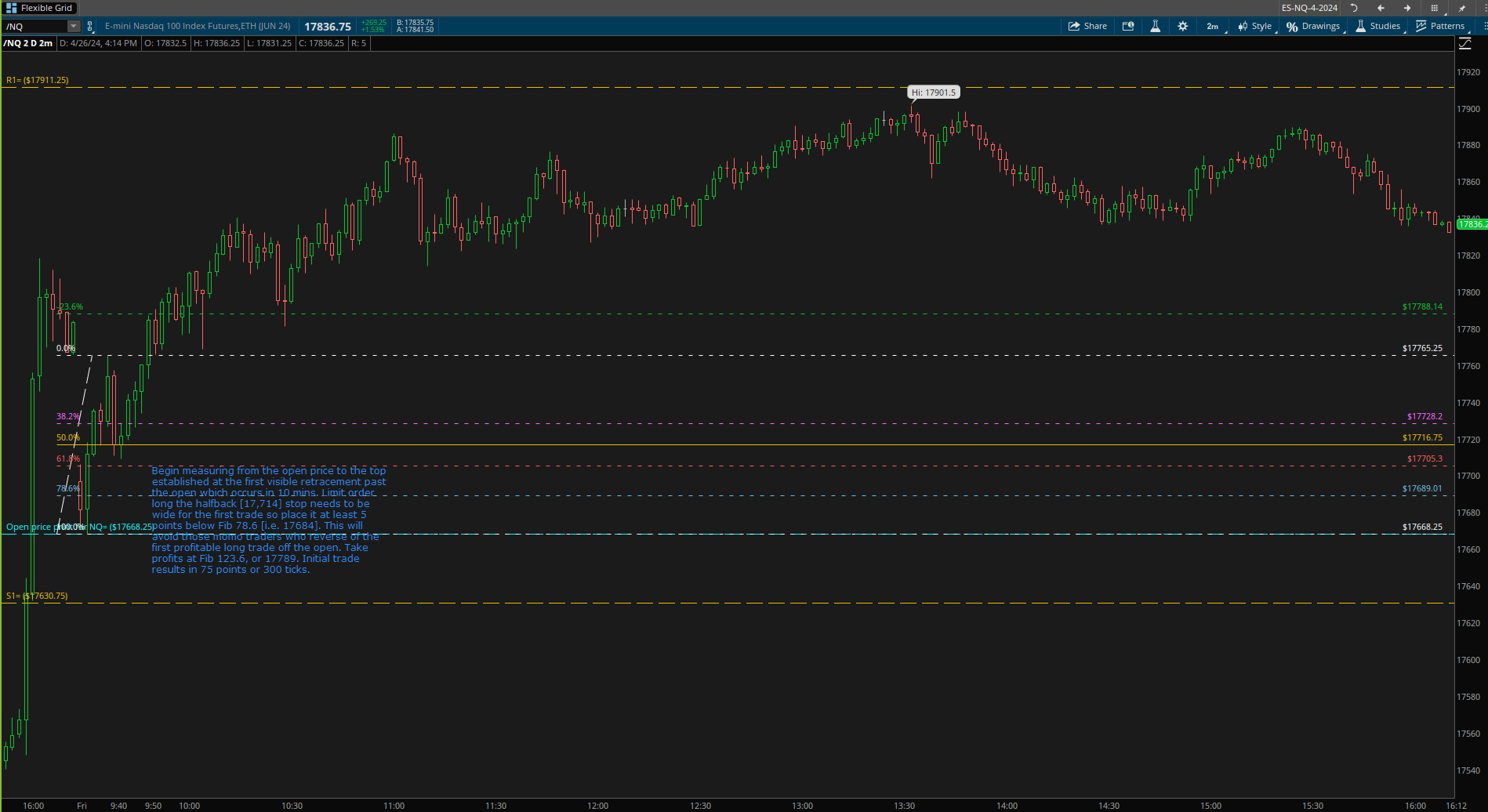Expand the Studies dropdown

1378,26
